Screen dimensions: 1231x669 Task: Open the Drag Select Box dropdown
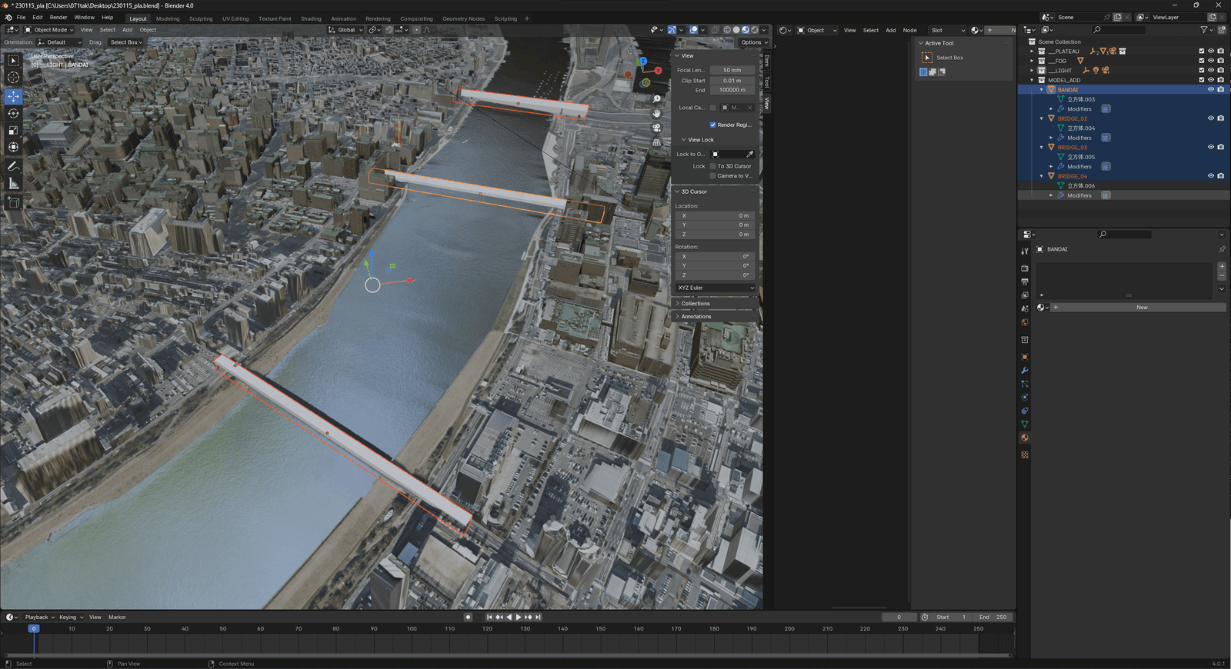[126, 42]
